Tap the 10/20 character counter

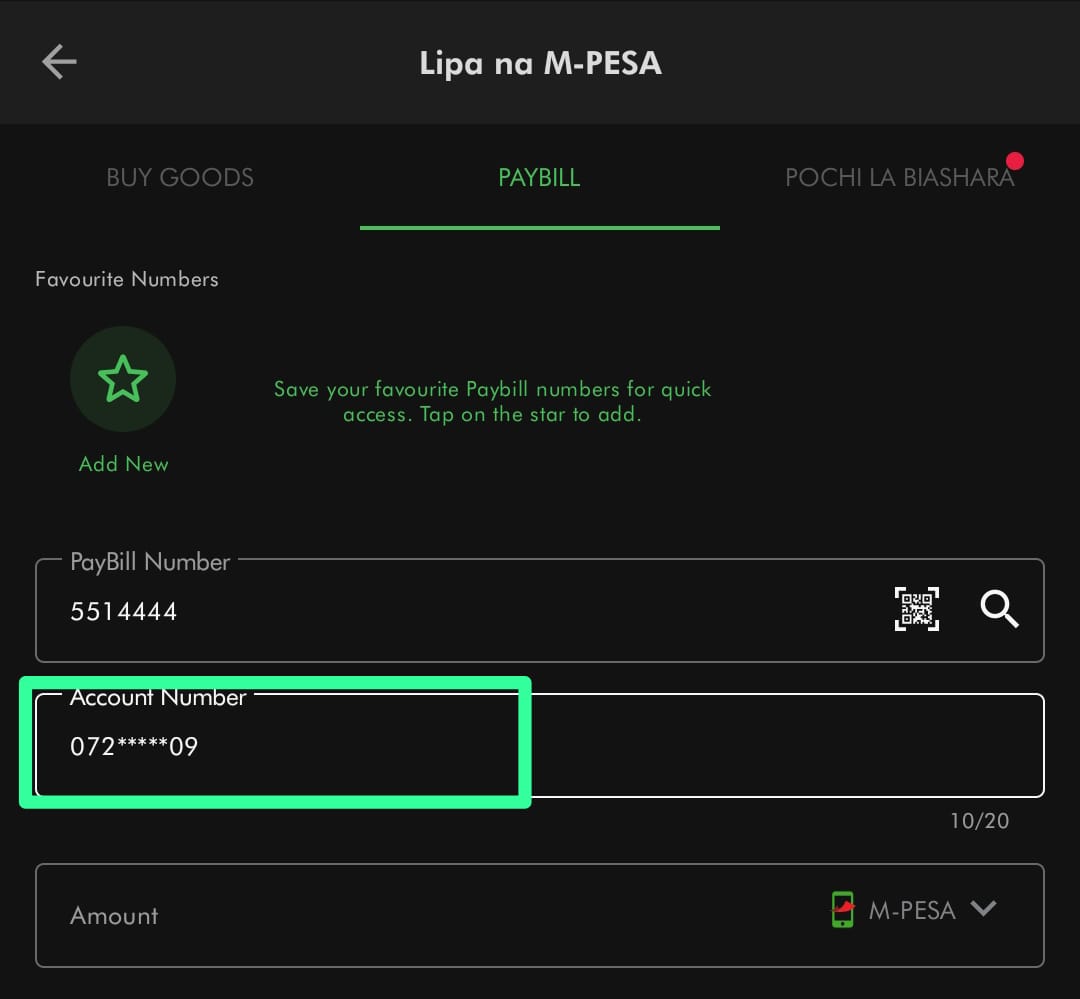979,821
